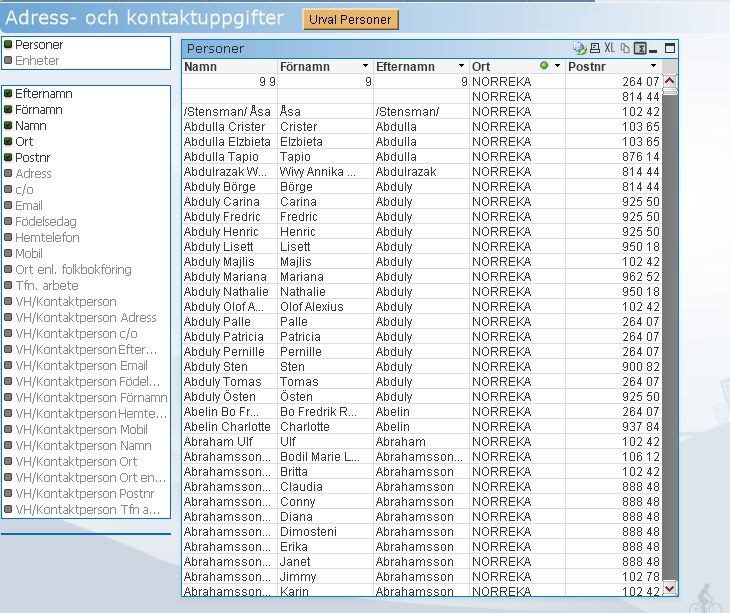Deselect the Namn field
The height and width of the screenshot is (613, 730).
pos(25,126)
